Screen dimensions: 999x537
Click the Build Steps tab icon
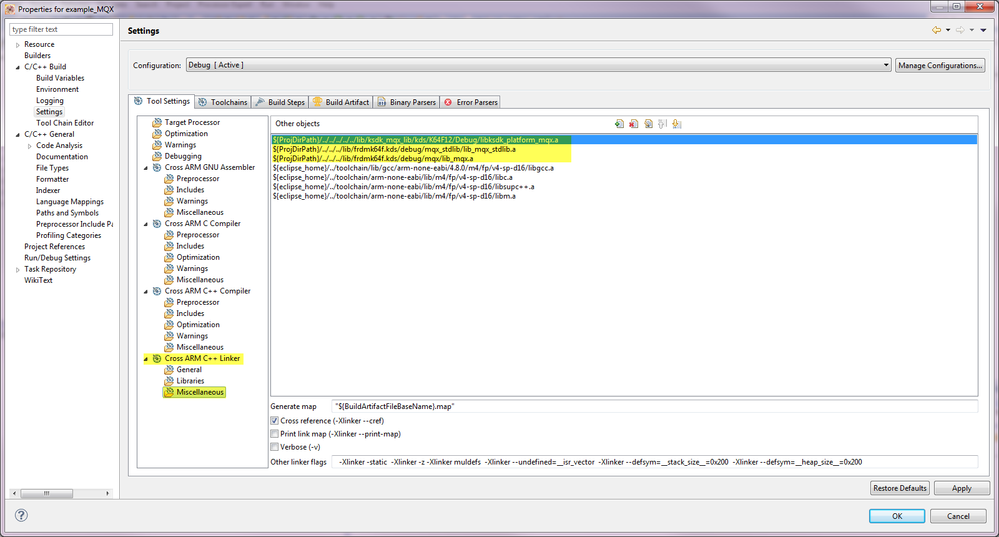point(260,102)
